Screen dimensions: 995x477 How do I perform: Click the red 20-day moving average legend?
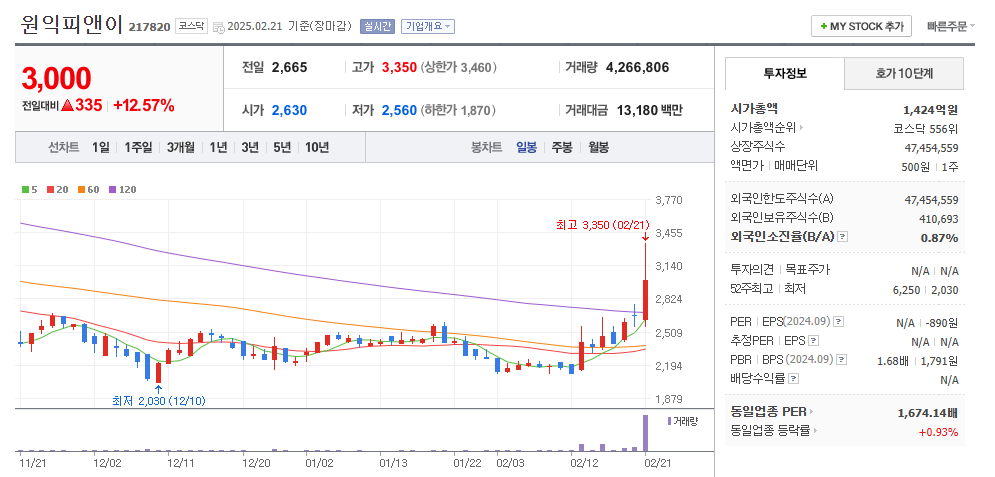[x=58, y=189]
